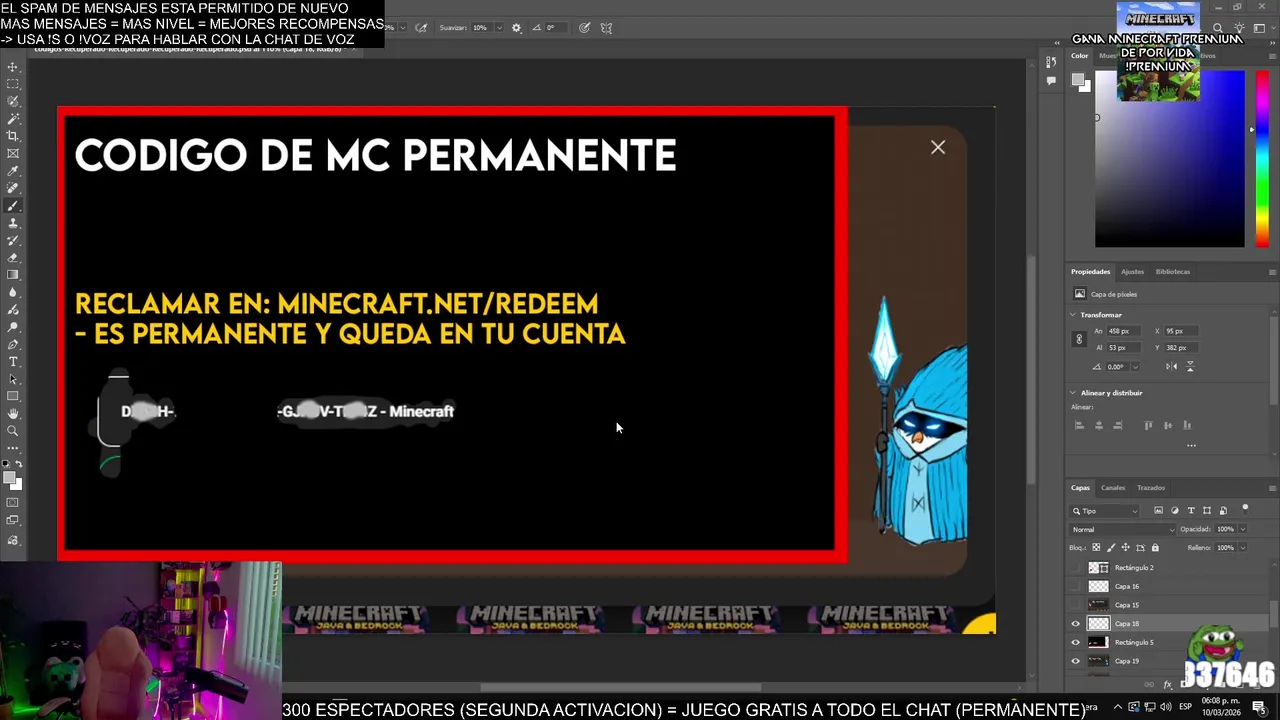Screen dimensions: 1280x720
Task: Collapse the Alinear y distribuir section
Action: point(1074,393)
